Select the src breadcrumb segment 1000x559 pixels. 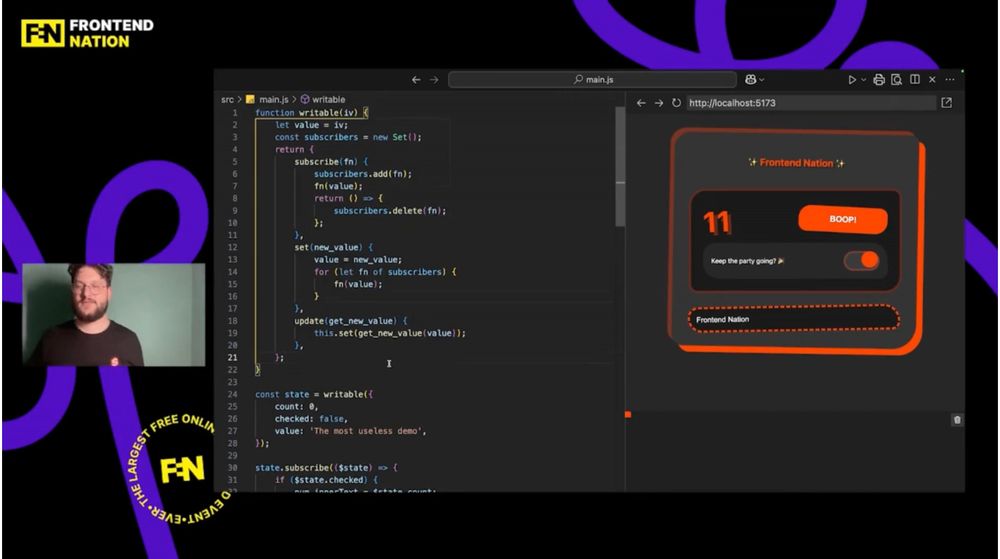point(228,99)
